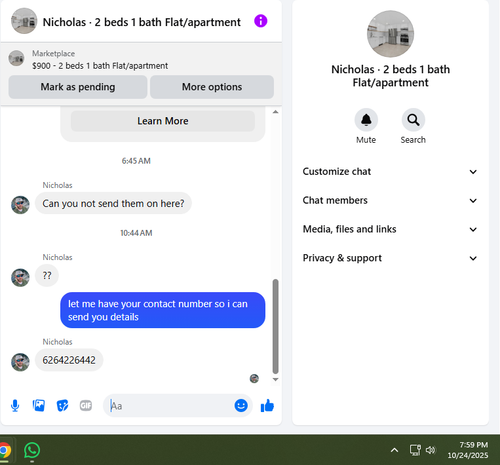Image resolution: width=500 pixels, height=465 pixels.
Task: Mute the conversation with the bell icon
Action: point(366,120)
